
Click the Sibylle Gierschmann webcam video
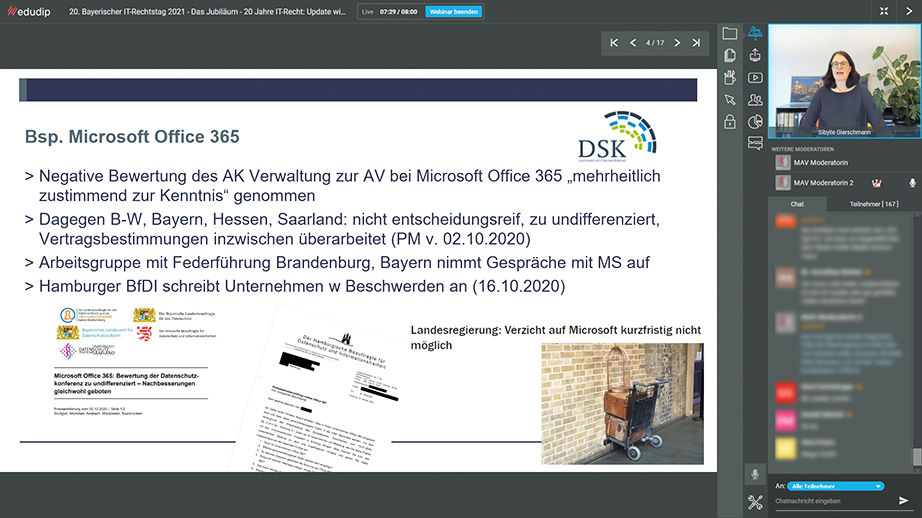point(844,81)
